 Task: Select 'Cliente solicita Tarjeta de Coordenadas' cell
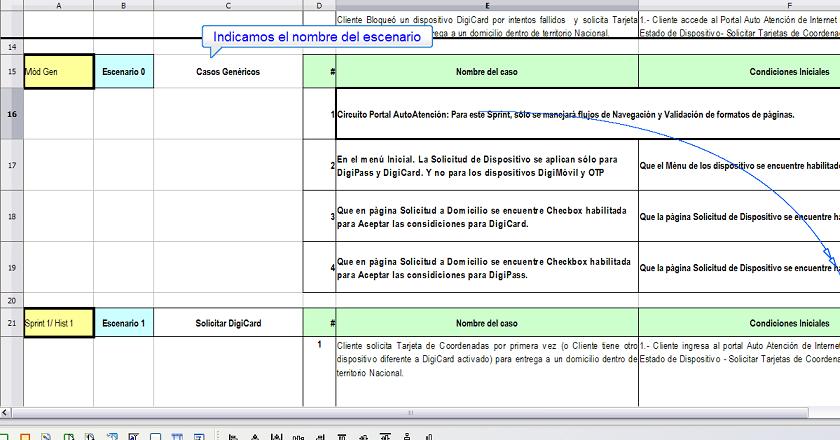pyautogui.click(x=487, y=371)
